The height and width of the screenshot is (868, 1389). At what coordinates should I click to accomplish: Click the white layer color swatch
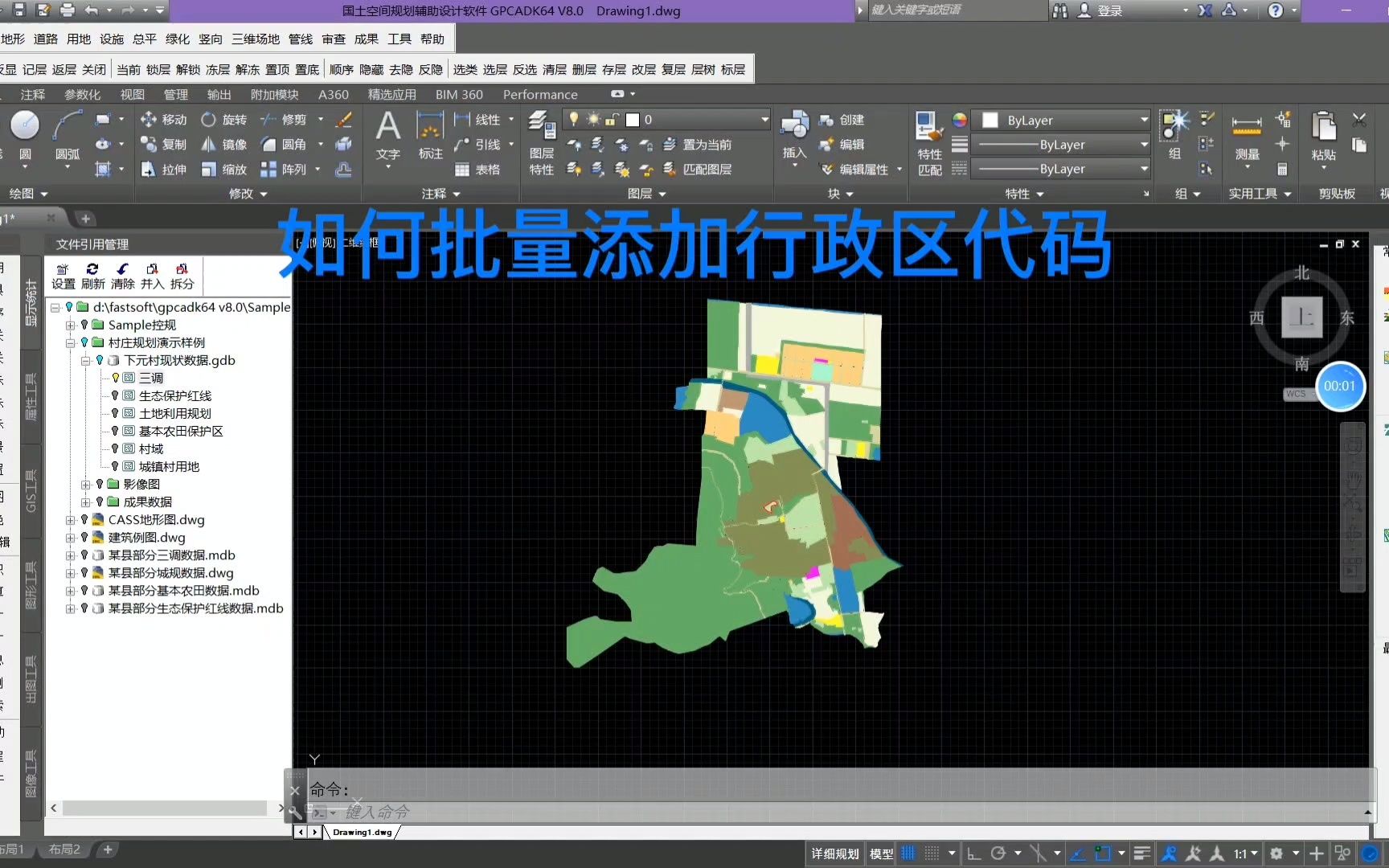[633, 120]
